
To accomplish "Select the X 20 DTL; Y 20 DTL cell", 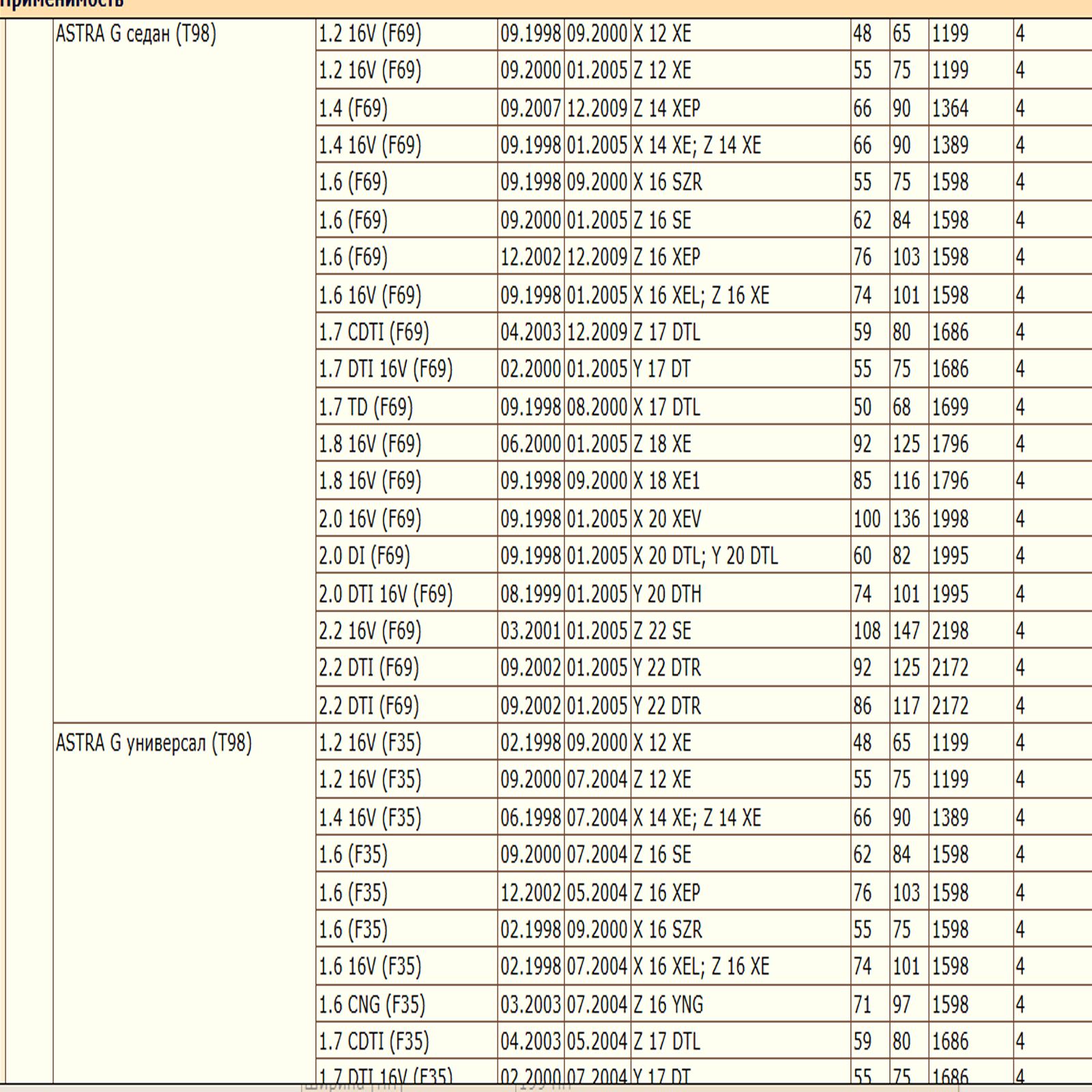I will pos(706,556).
